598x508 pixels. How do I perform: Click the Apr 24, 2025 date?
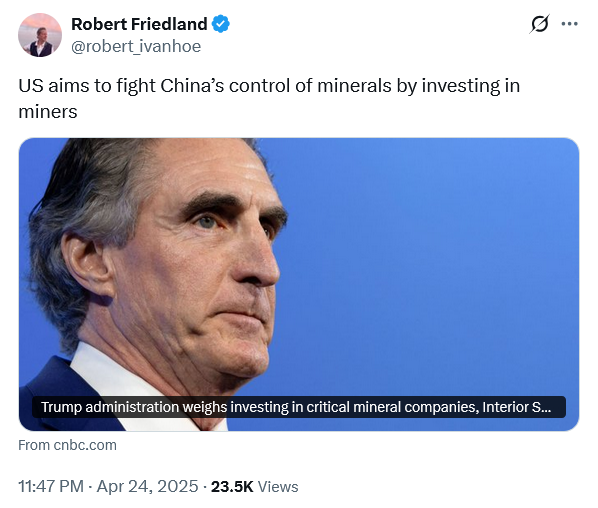[x=148, y=486]
